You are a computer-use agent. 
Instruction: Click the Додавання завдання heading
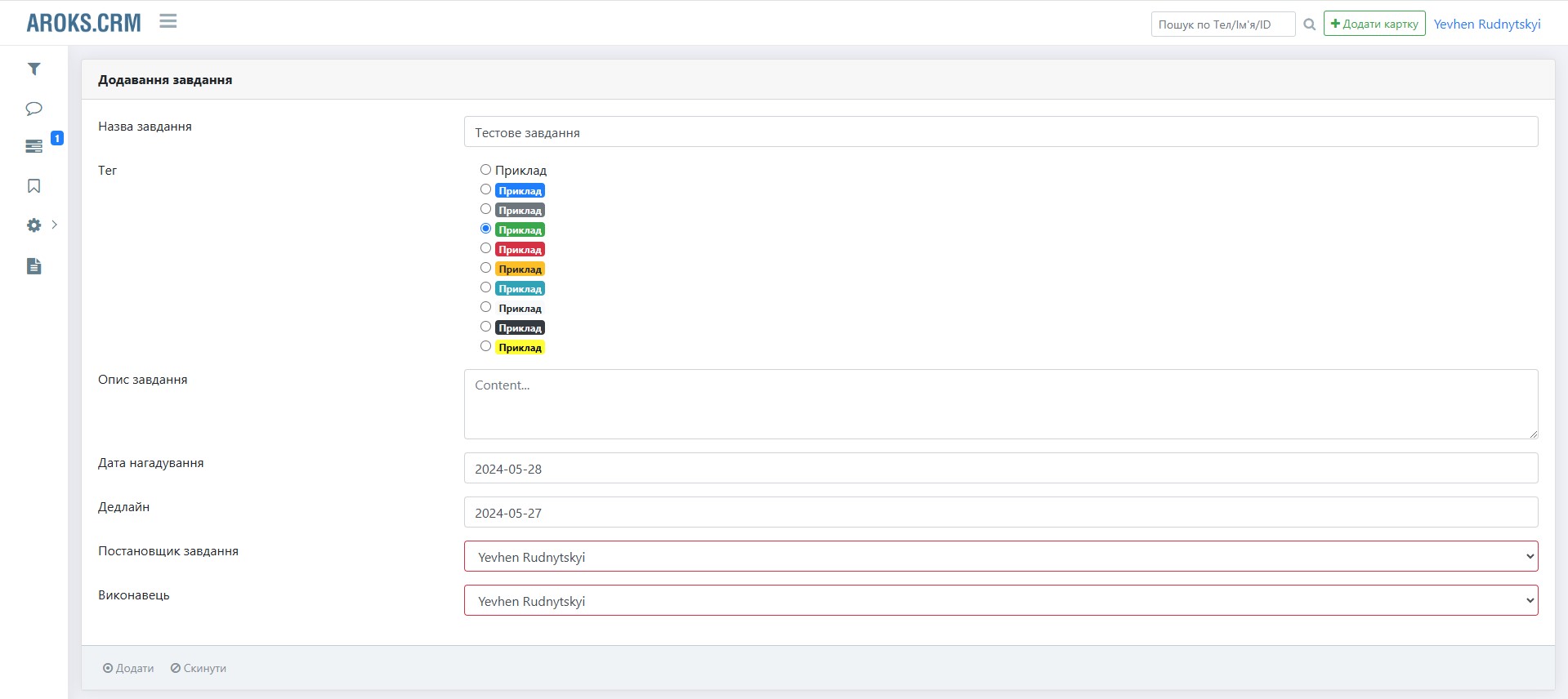click(165, 80)
